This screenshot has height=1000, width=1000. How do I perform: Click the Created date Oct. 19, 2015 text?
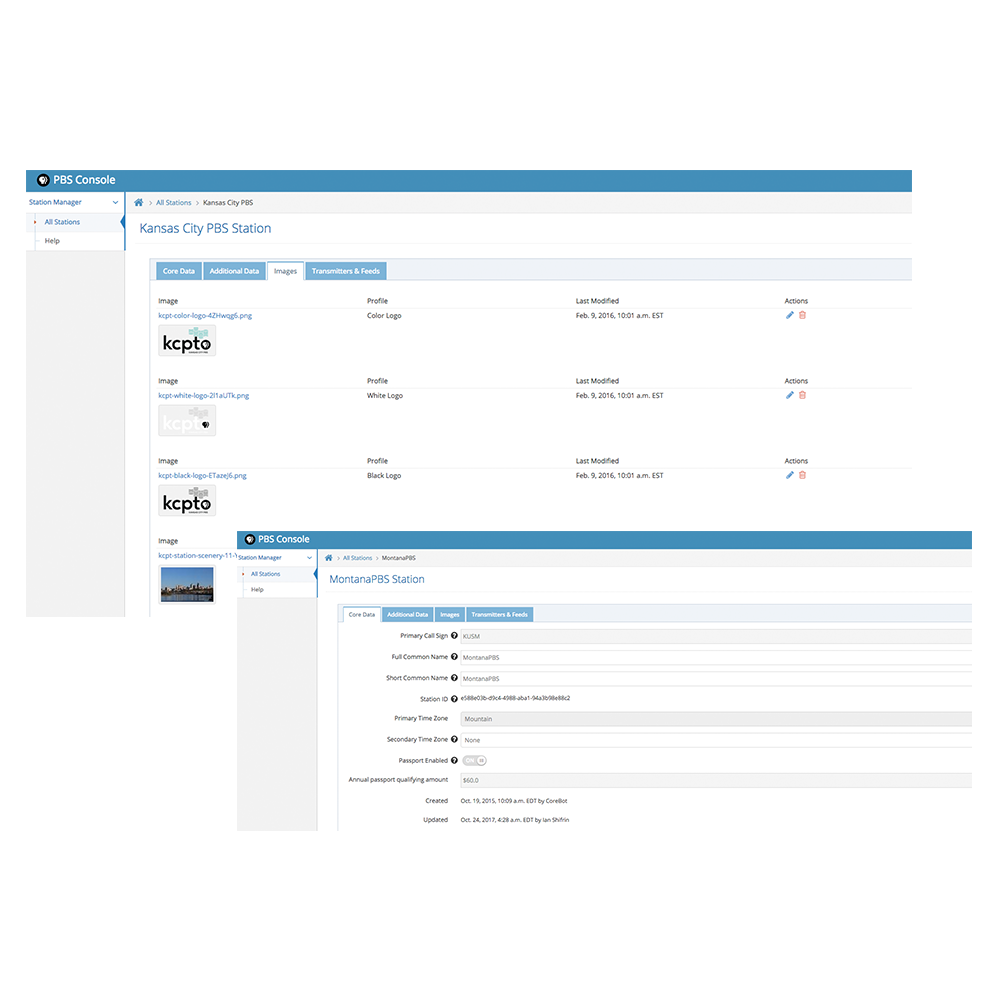(x=513, y=801)
